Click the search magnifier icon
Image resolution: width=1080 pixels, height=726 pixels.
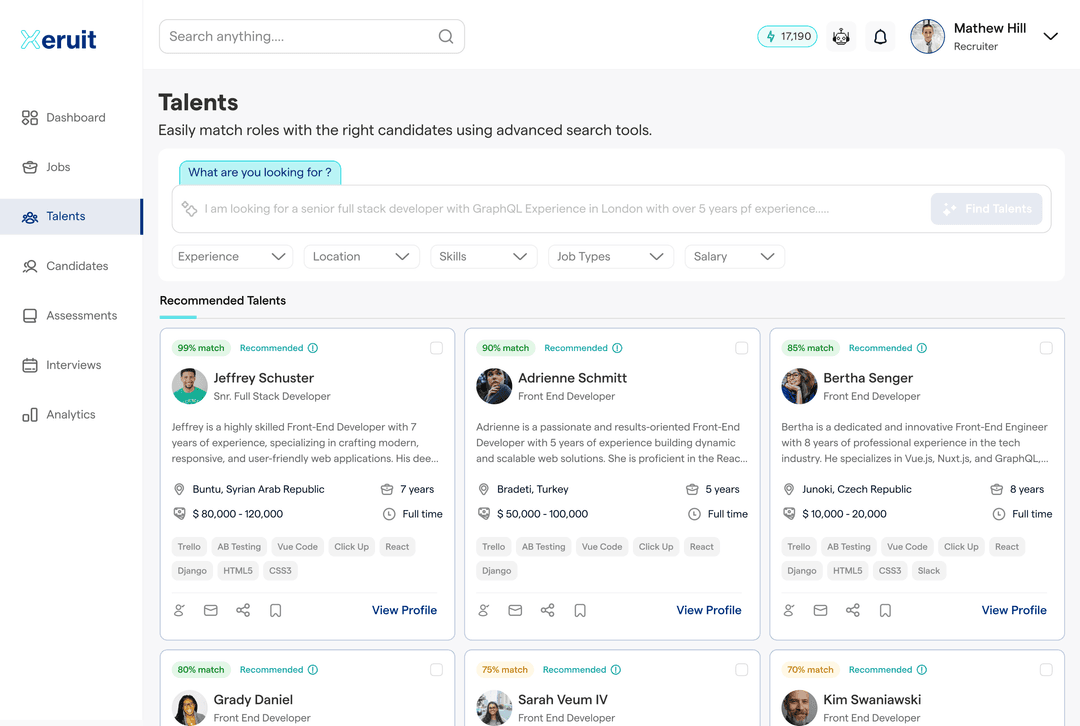click(446, 37)
